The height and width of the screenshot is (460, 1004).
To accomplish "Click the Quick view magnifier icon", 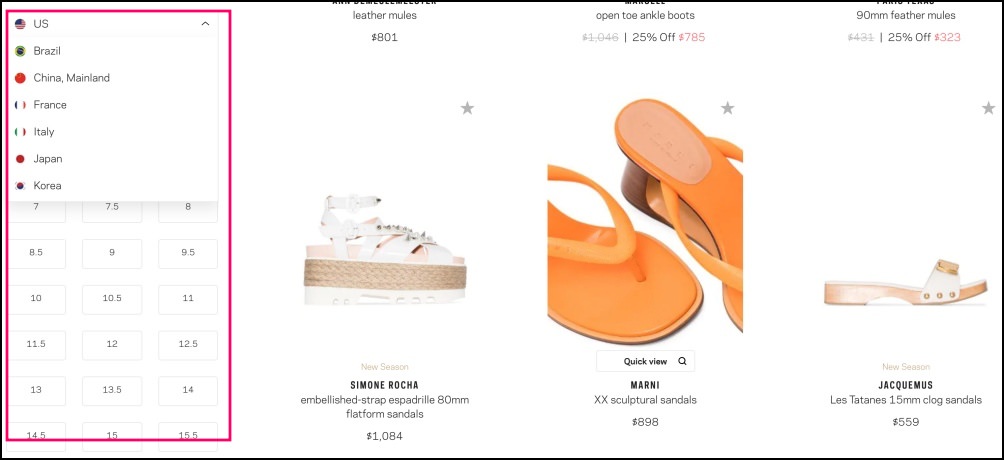I will pyautogui.click(x=682, y=361).
